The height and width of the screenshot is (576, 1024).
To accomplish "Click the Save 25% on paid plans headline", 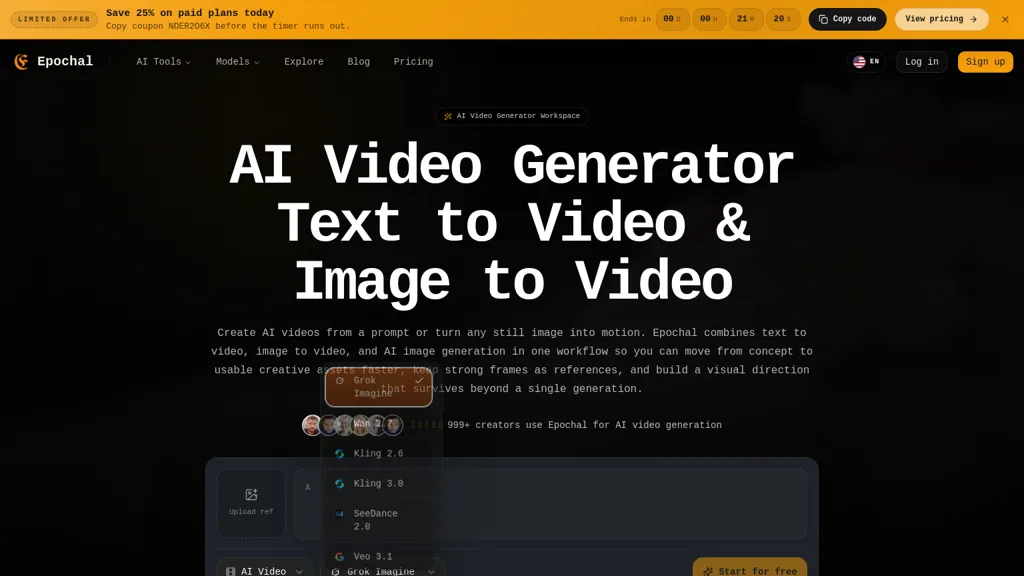I will point(190,13).
